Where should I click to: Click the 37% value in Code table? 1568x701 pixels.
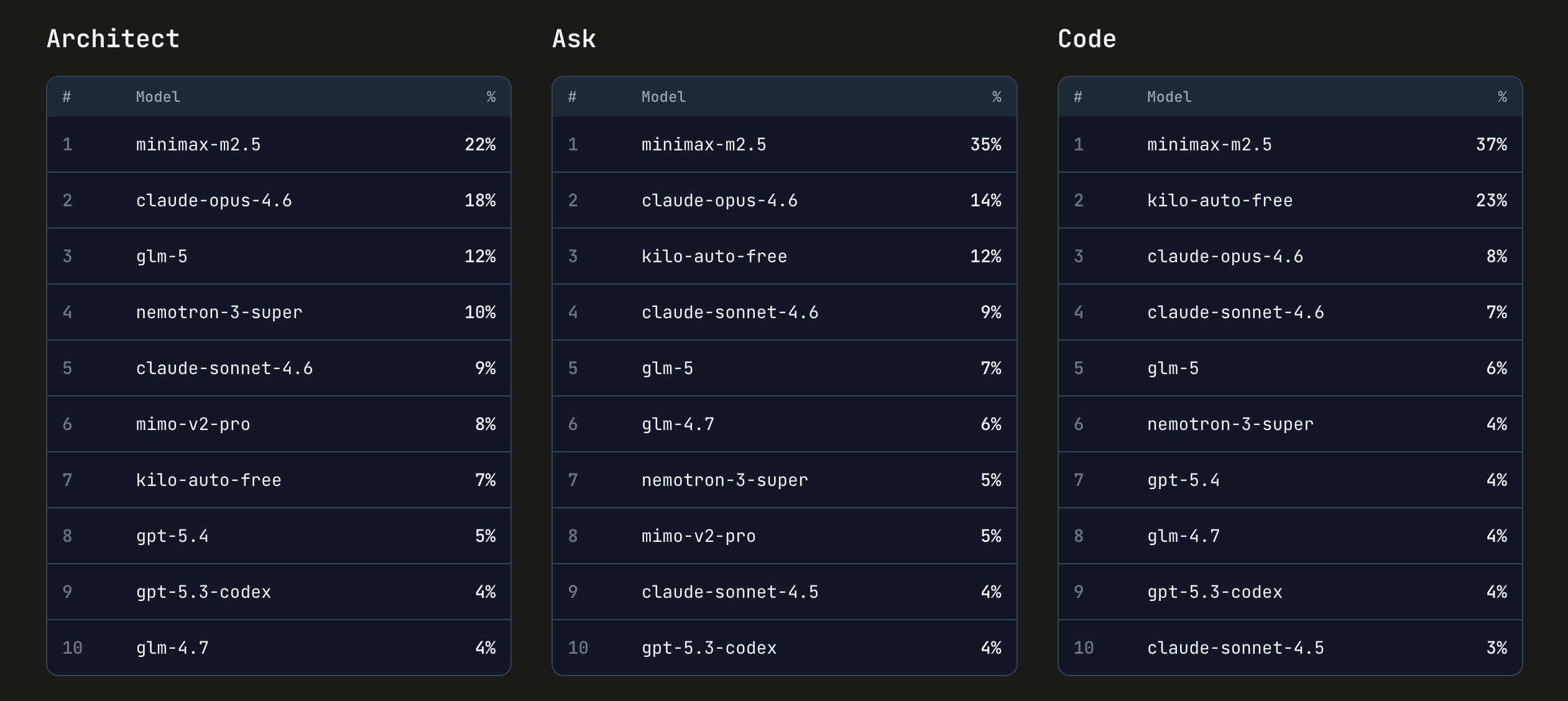click(1491, 145)
